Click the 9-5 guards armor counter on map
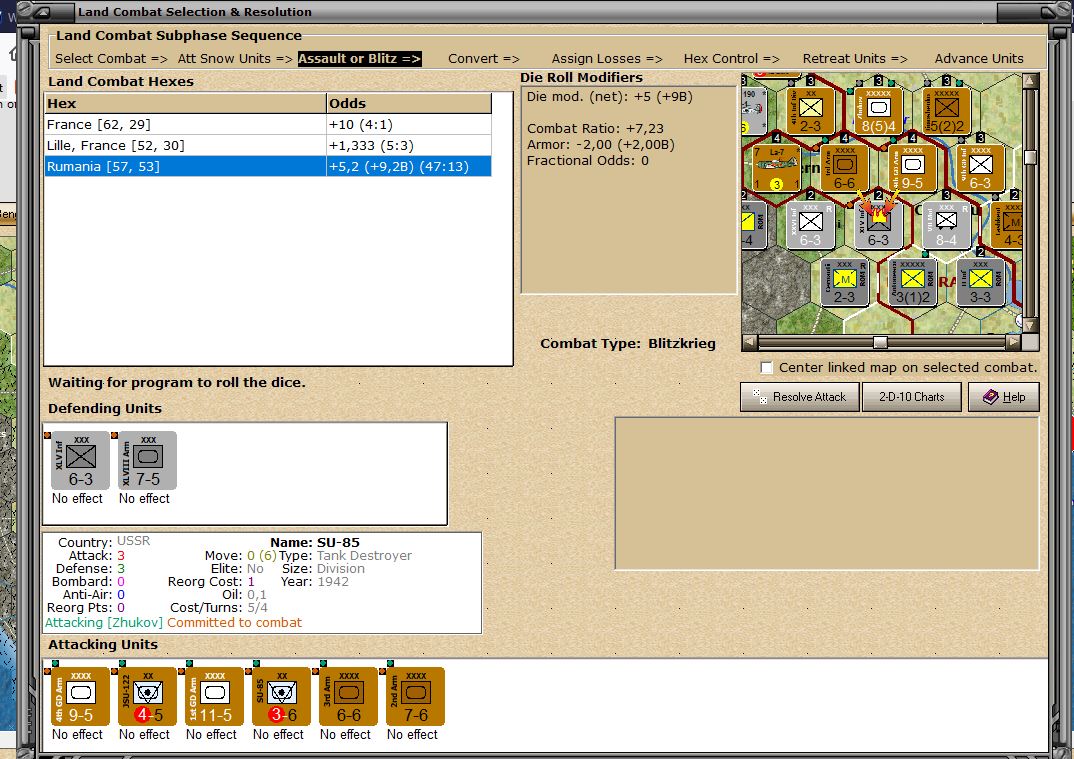The image size is (1074, 759). (x=912, y=168)
